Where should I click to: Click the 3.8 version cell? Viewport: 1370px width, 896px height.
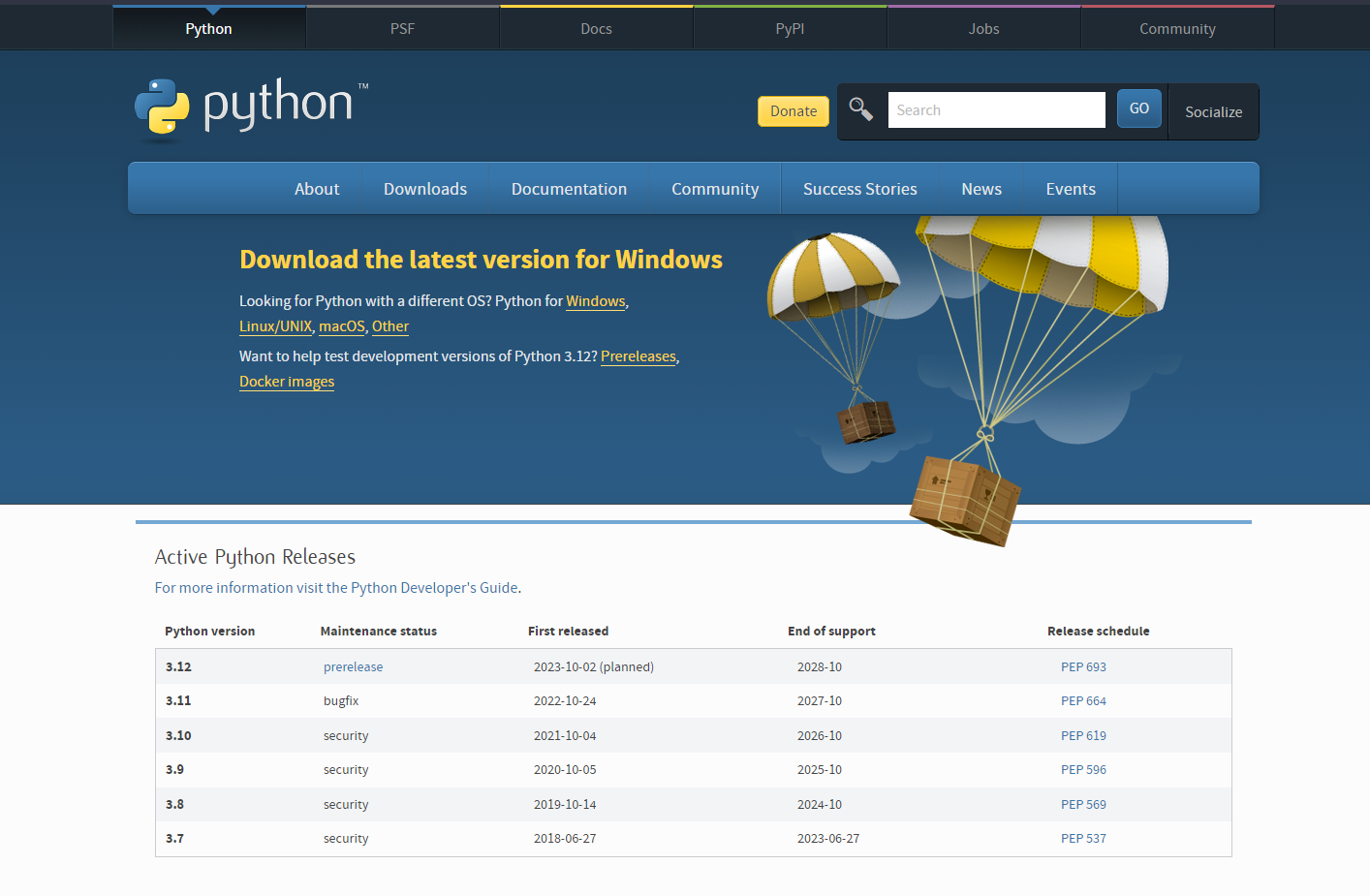click(174, 805)
